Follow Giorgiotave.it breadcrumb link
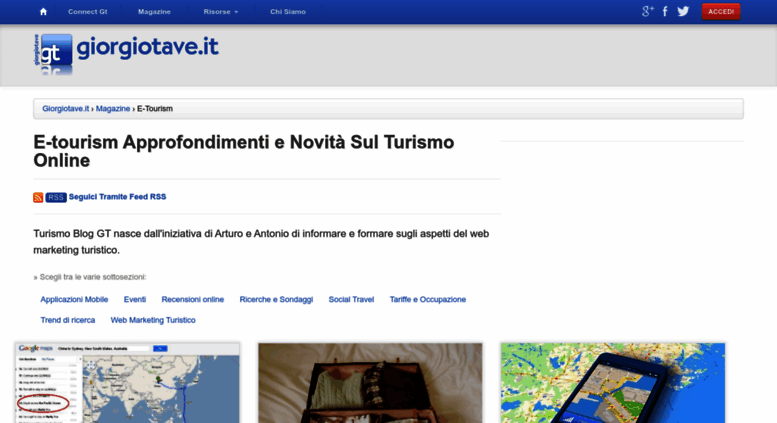The height and width of the screenshot is (423, 777). coord(65,108)
